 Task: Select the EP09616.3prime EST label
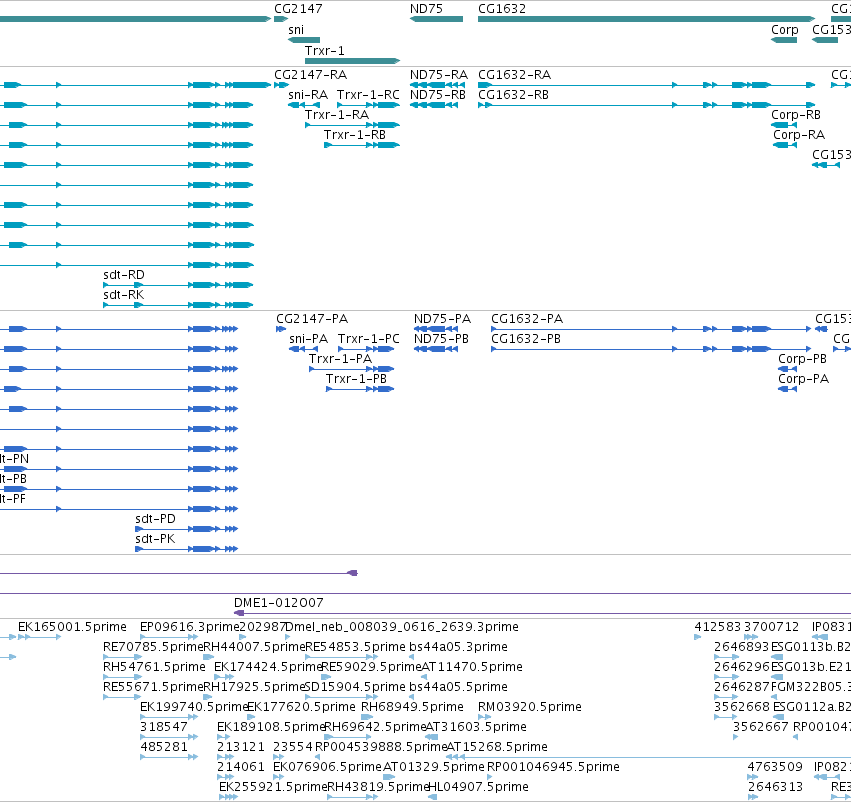pyautogui.click(x=189, y=627)
